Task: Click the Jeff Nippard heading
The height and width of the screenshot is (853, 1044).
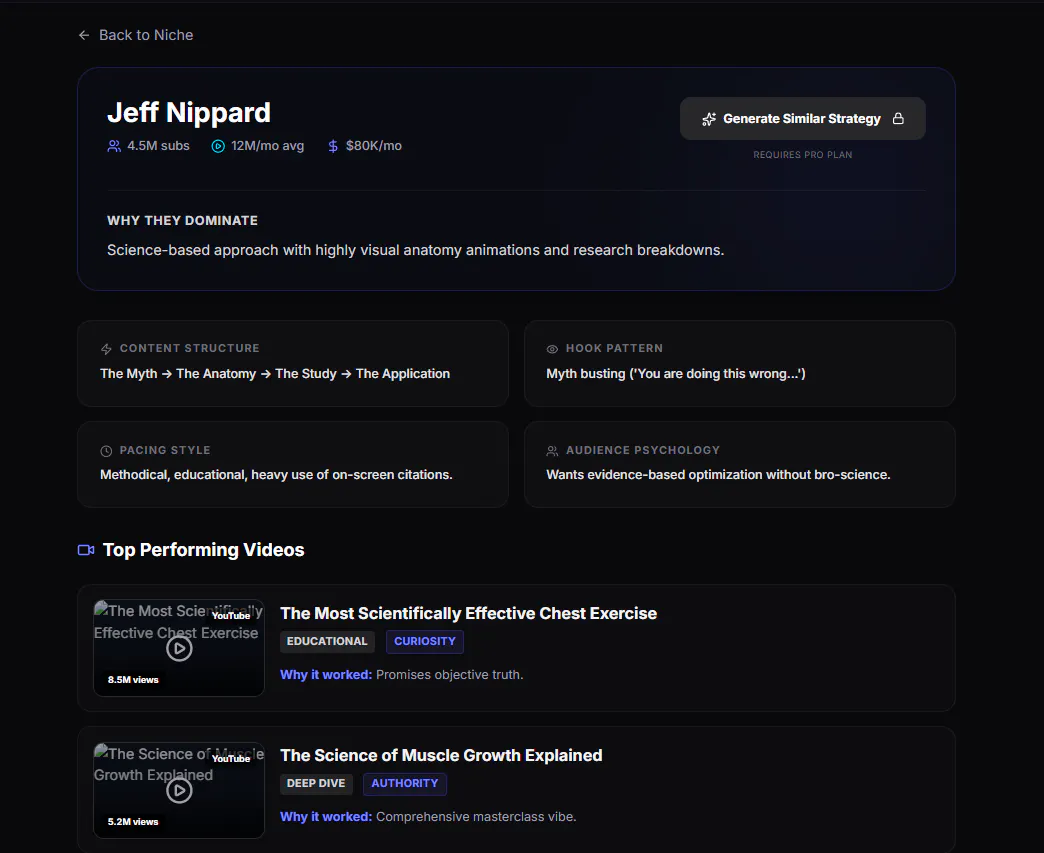Action: [x=189, y=113]
